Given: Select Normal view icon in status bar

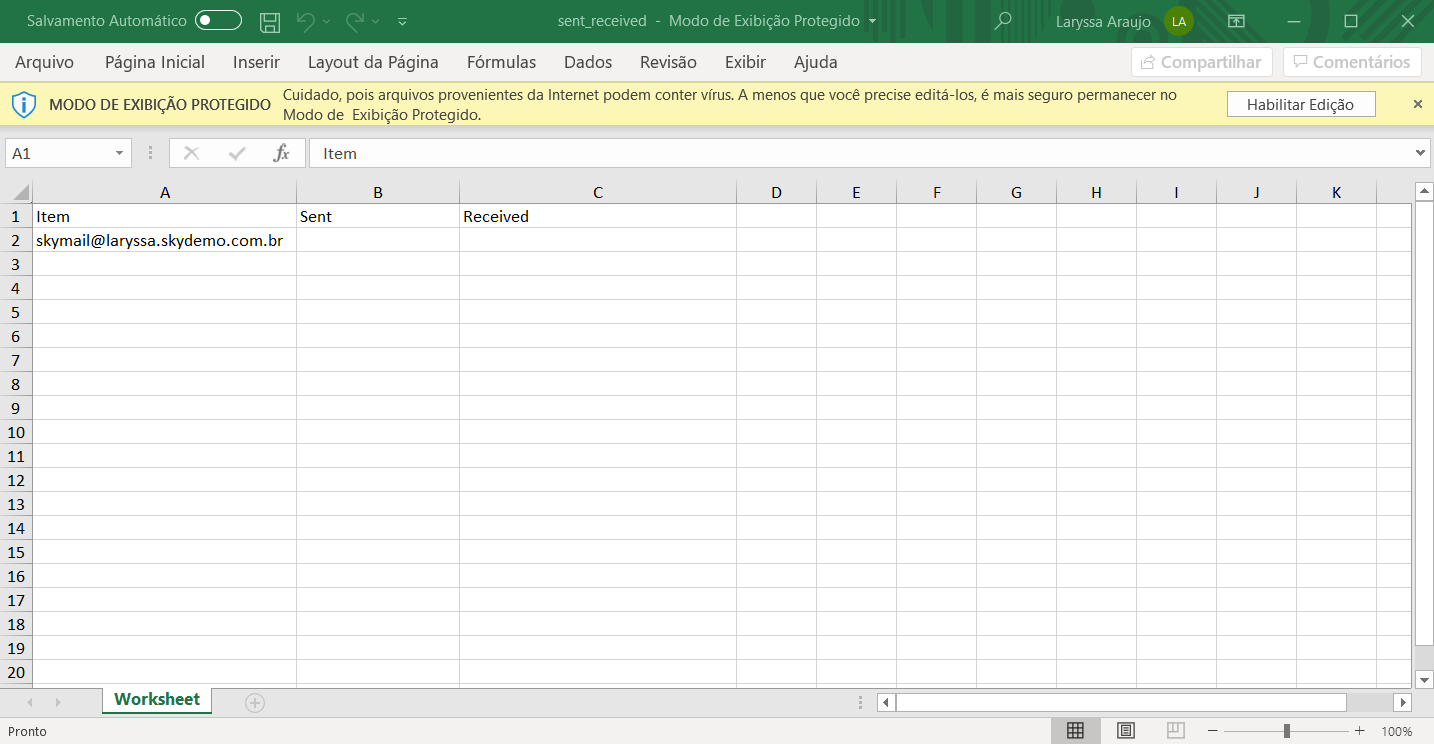Looking at the screenshot, I should click(1075, 731).
